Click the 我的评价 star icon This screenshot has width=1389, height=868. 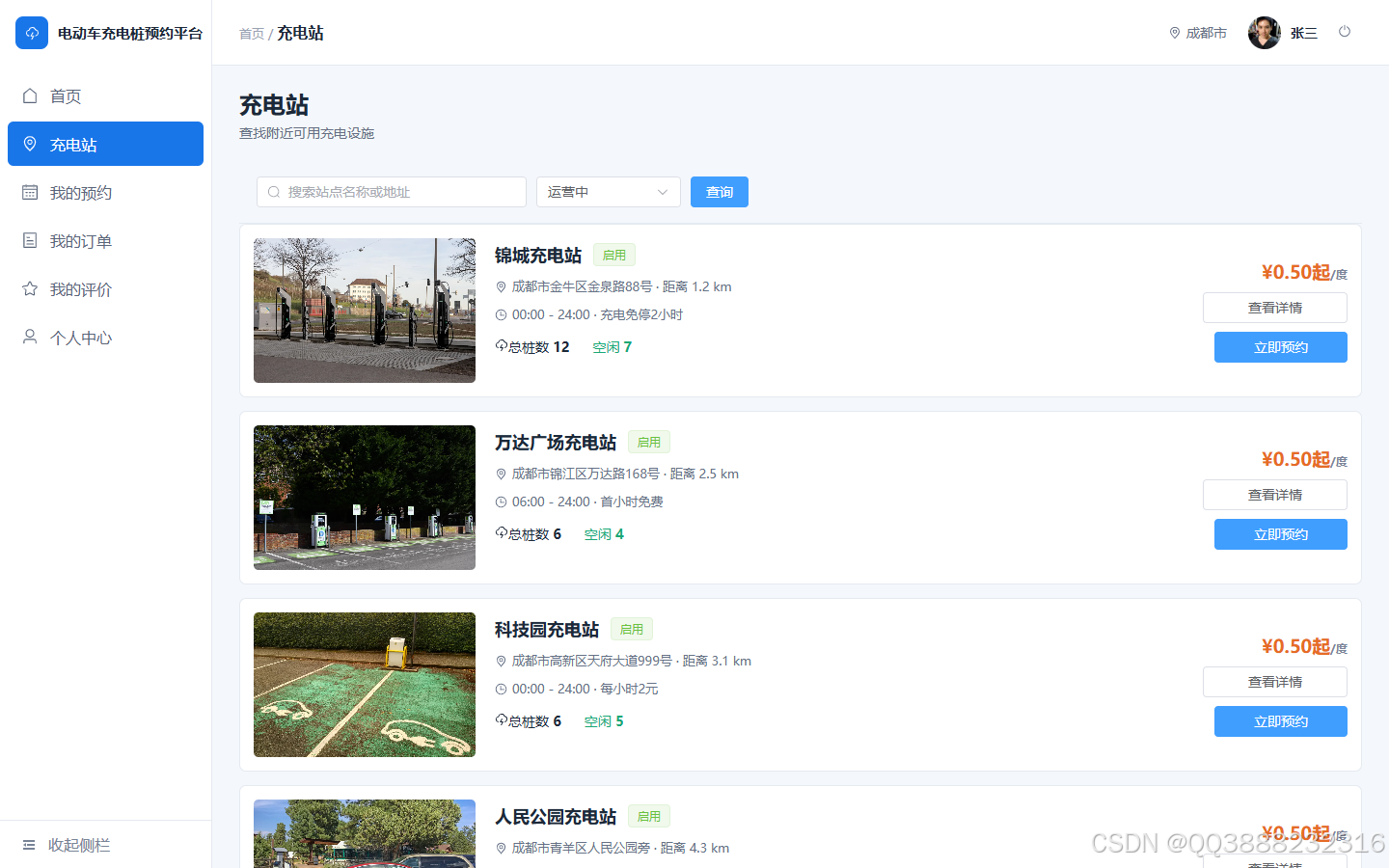coord(30,288)
